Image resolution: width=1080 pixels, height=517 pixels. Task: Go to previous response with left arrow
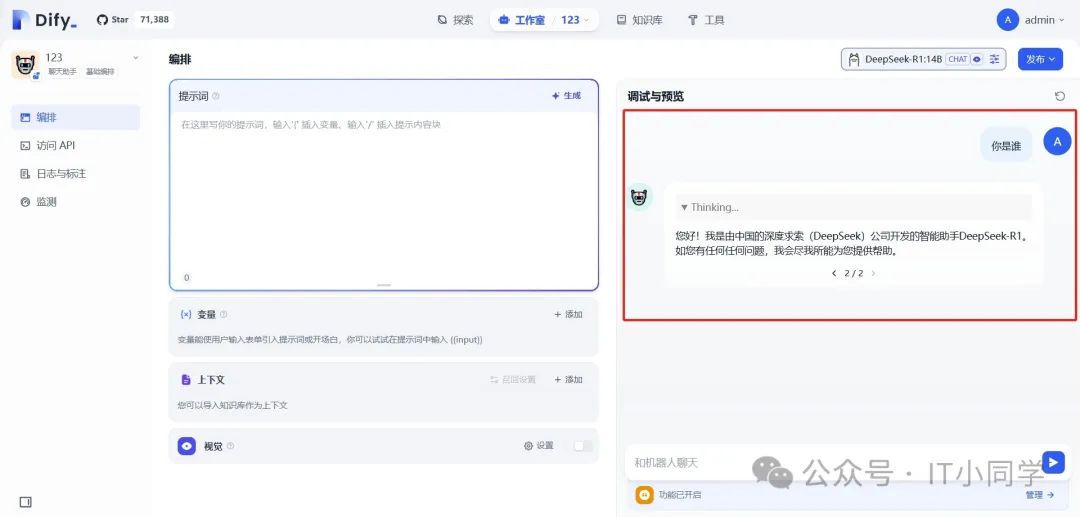click(x=834, y=273)
